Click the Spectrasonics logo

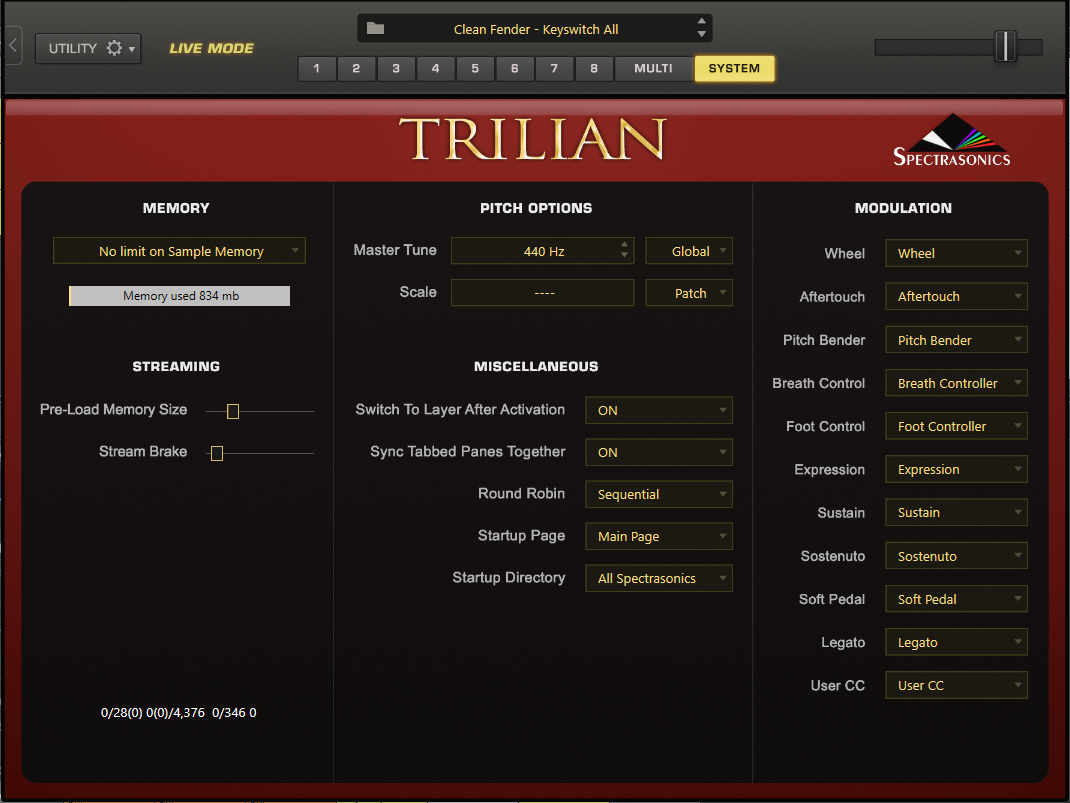951,141
